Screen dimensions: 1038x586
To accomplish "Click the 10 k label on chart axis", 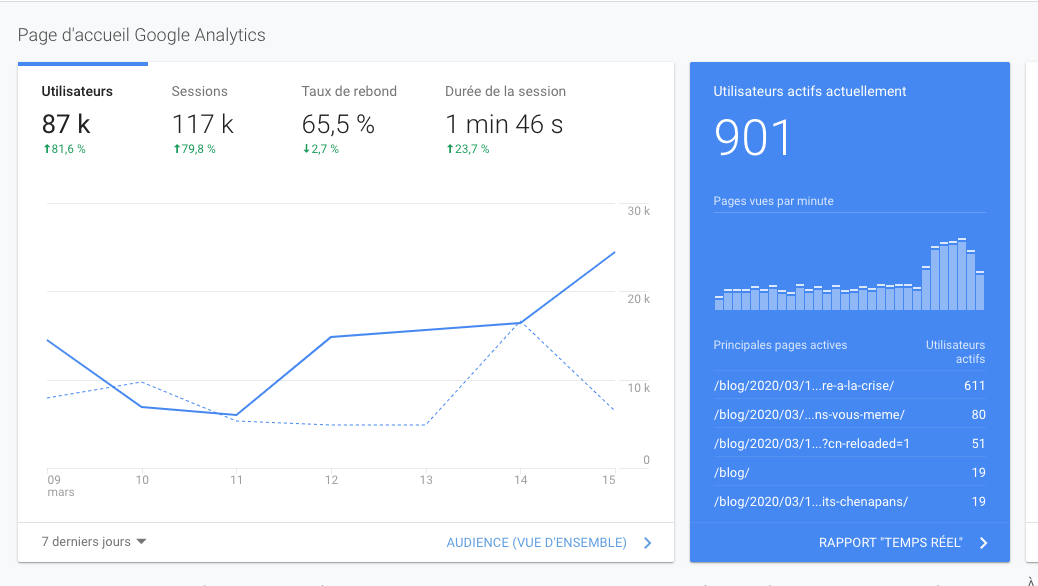I will 638,388.
